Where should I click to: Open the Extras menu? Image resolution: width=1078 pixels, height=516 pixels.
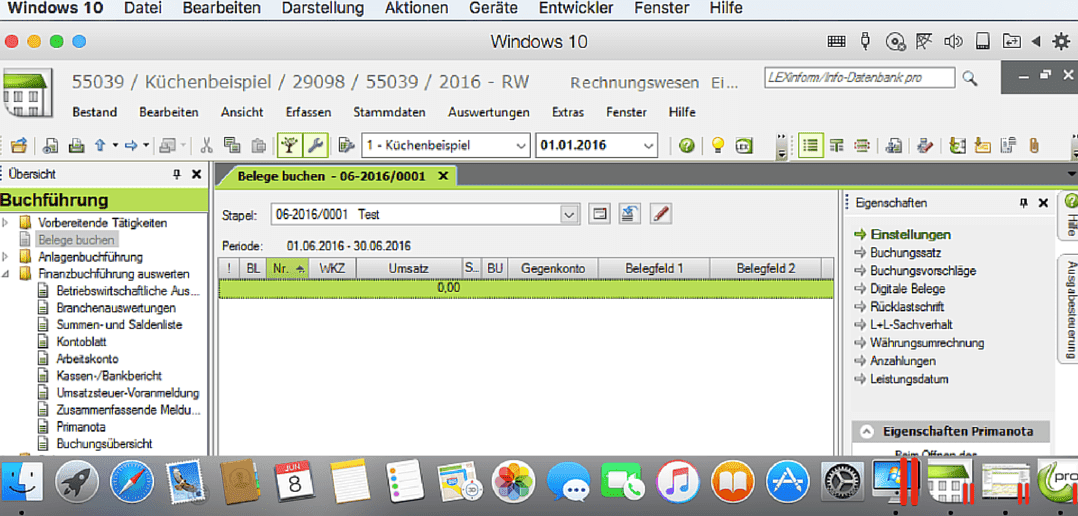click(568, 112)
